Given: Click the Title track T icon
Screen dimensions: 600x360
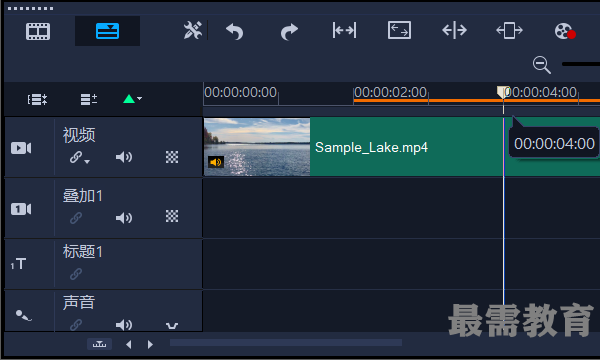Looking at the screenshot, I should [x=18, y=264].
